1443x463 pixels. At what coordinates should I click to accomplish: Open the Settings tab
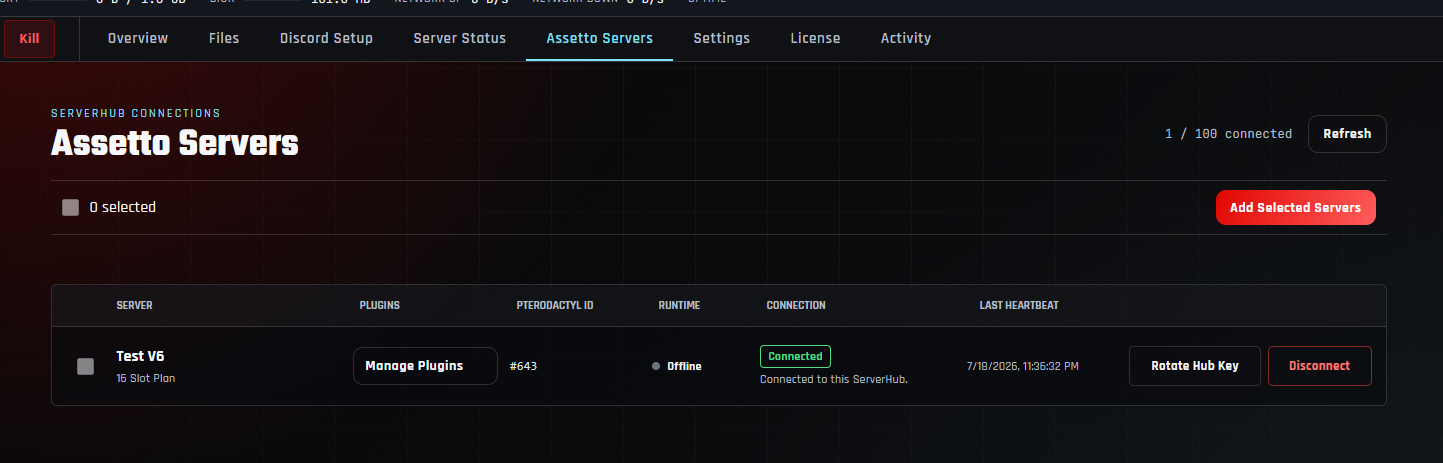pos(721,39)
